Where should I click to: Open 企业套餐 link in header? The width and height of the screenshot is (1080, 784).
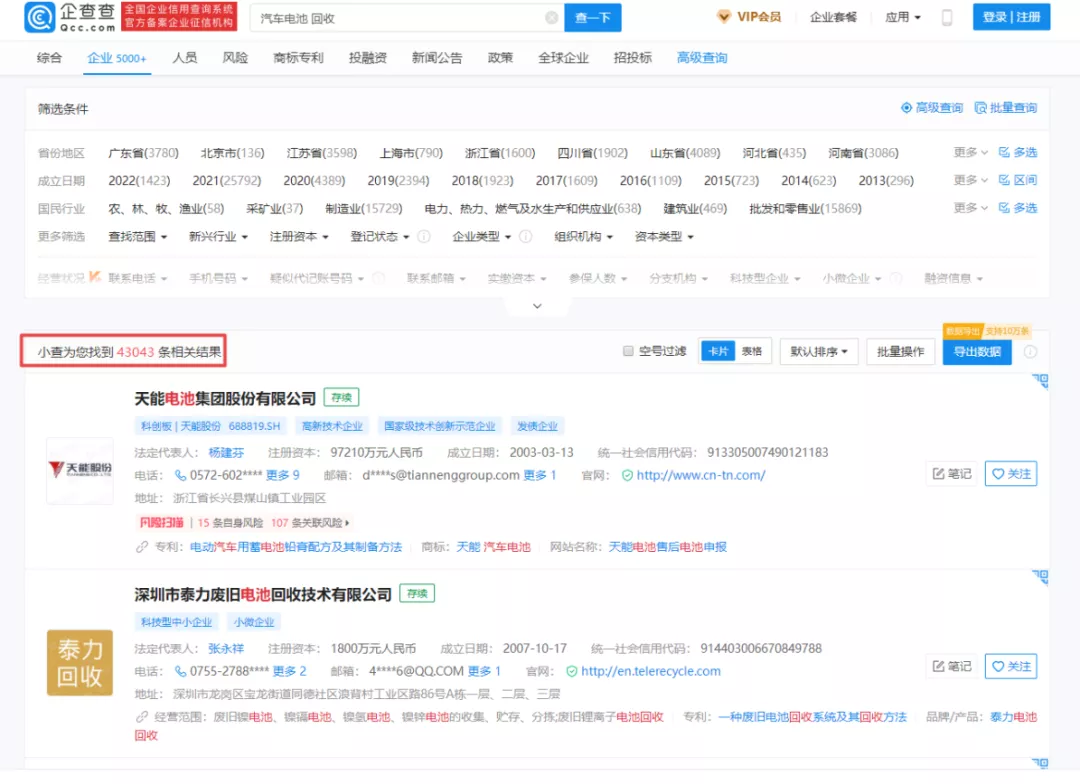click(x=833, y=17)
